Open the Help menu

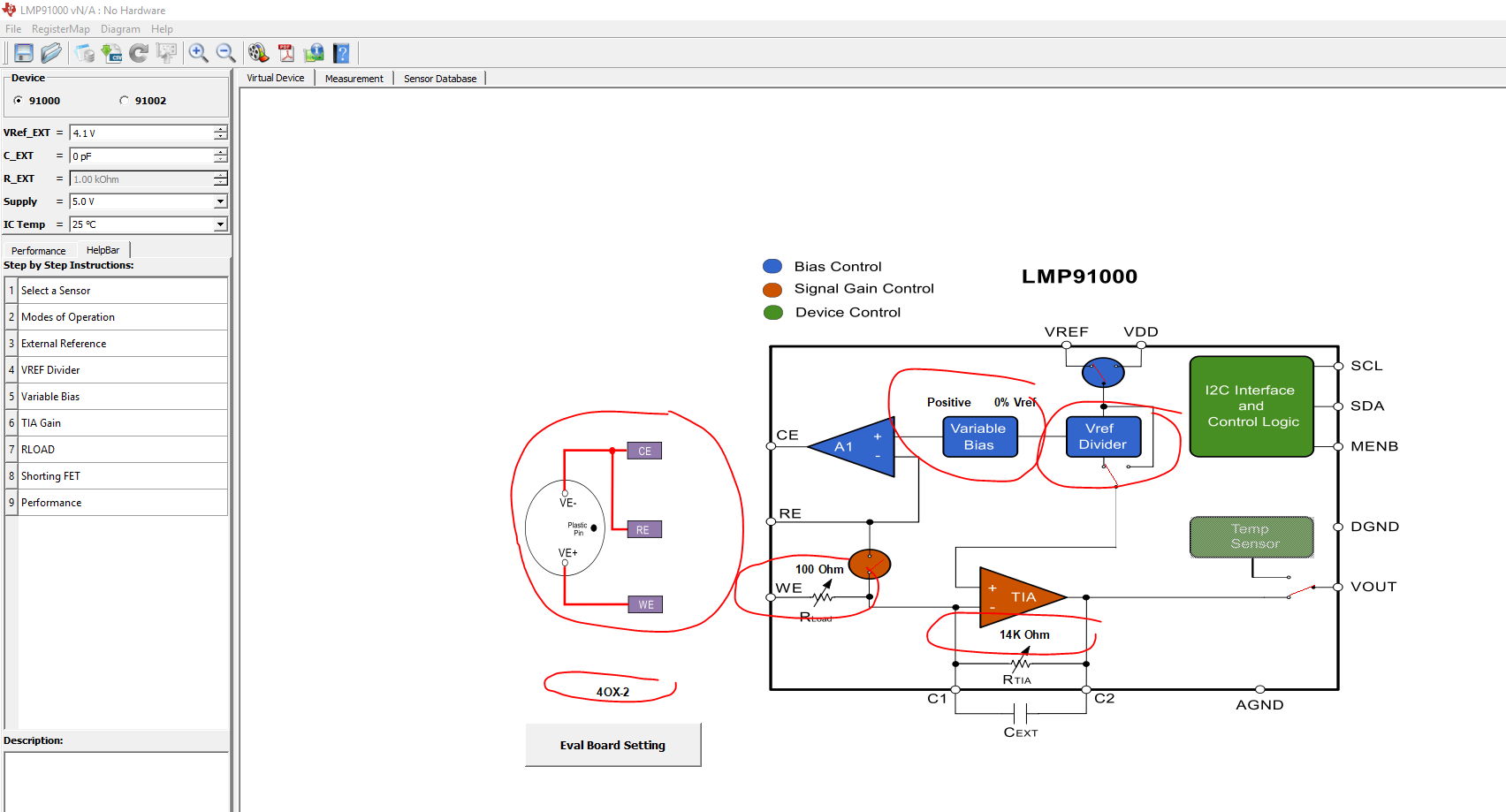pos(162,29)
